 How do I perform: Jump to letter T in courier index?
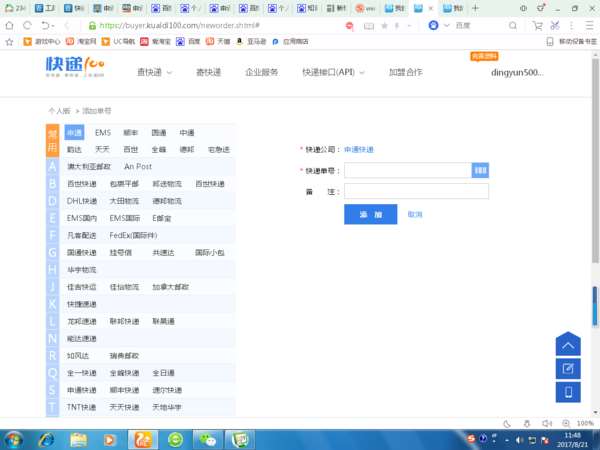click(x=52, y=407)
